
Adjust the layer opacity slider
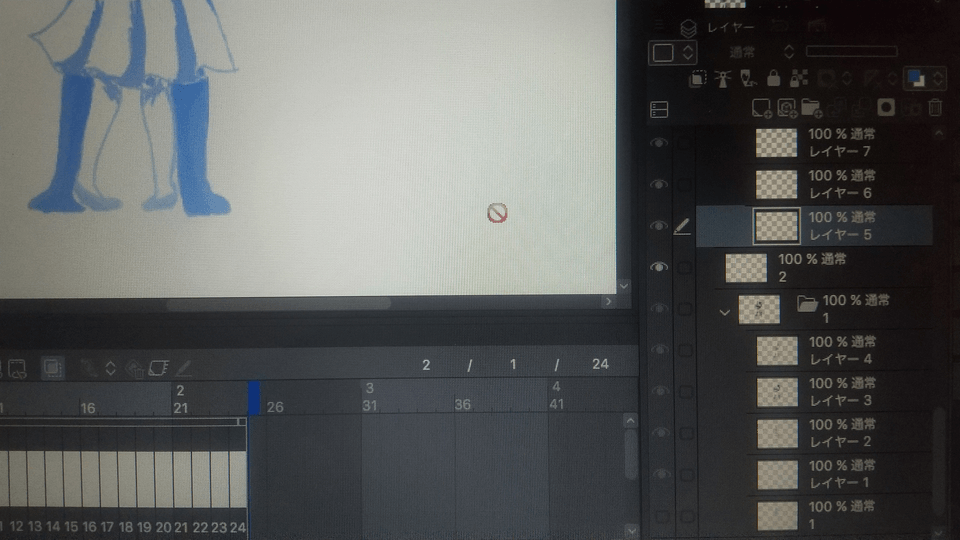(x=852, y=51)
